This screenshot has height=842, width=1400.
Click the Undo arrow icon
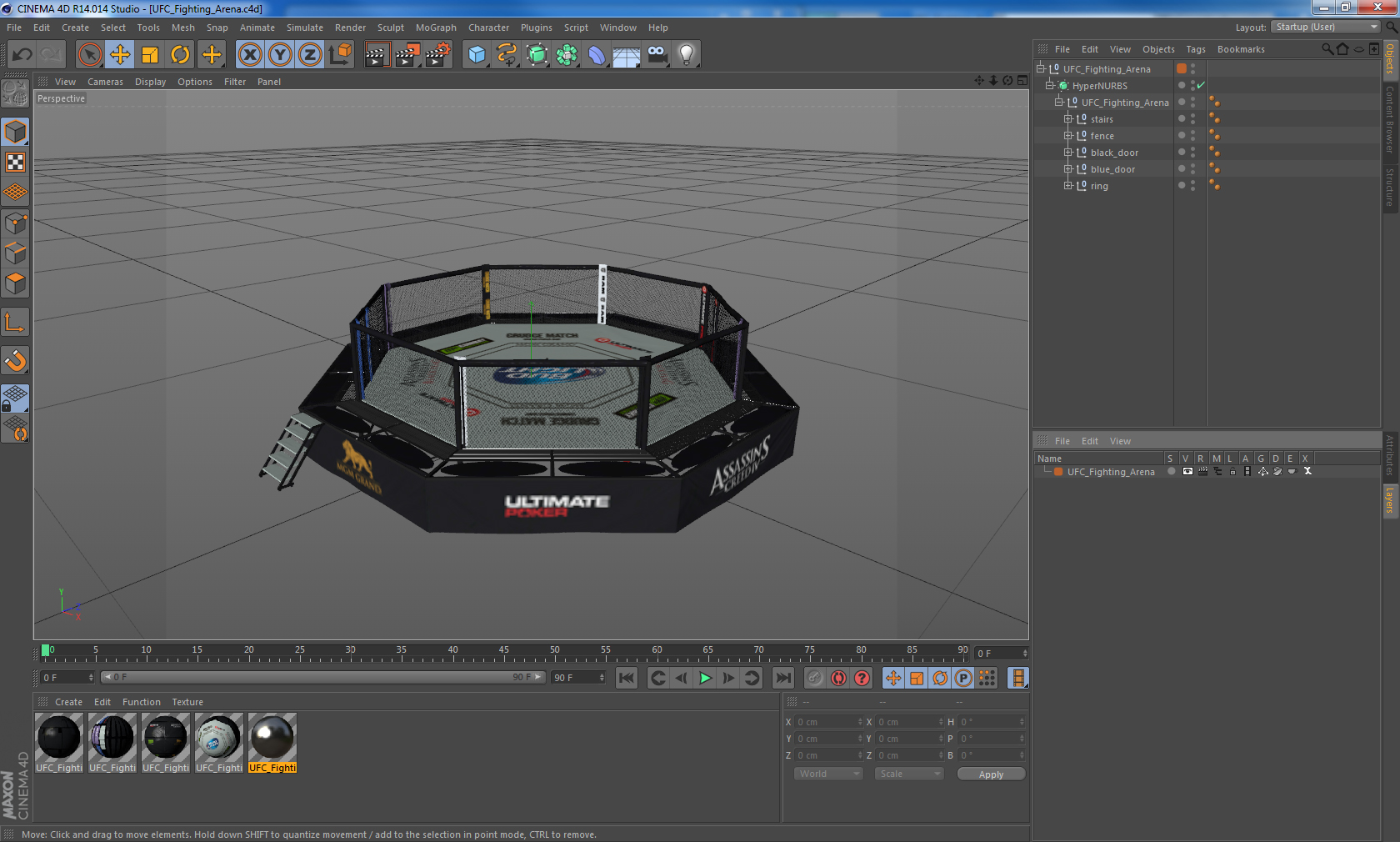(22, 55)
